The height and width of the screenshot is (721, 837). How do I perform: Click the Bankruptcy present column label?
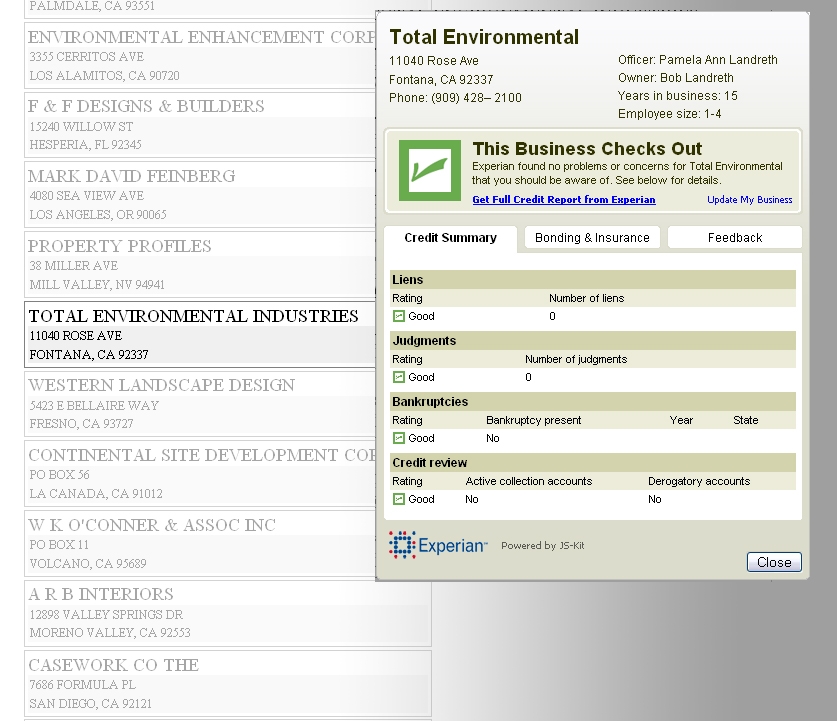point(533,420)
